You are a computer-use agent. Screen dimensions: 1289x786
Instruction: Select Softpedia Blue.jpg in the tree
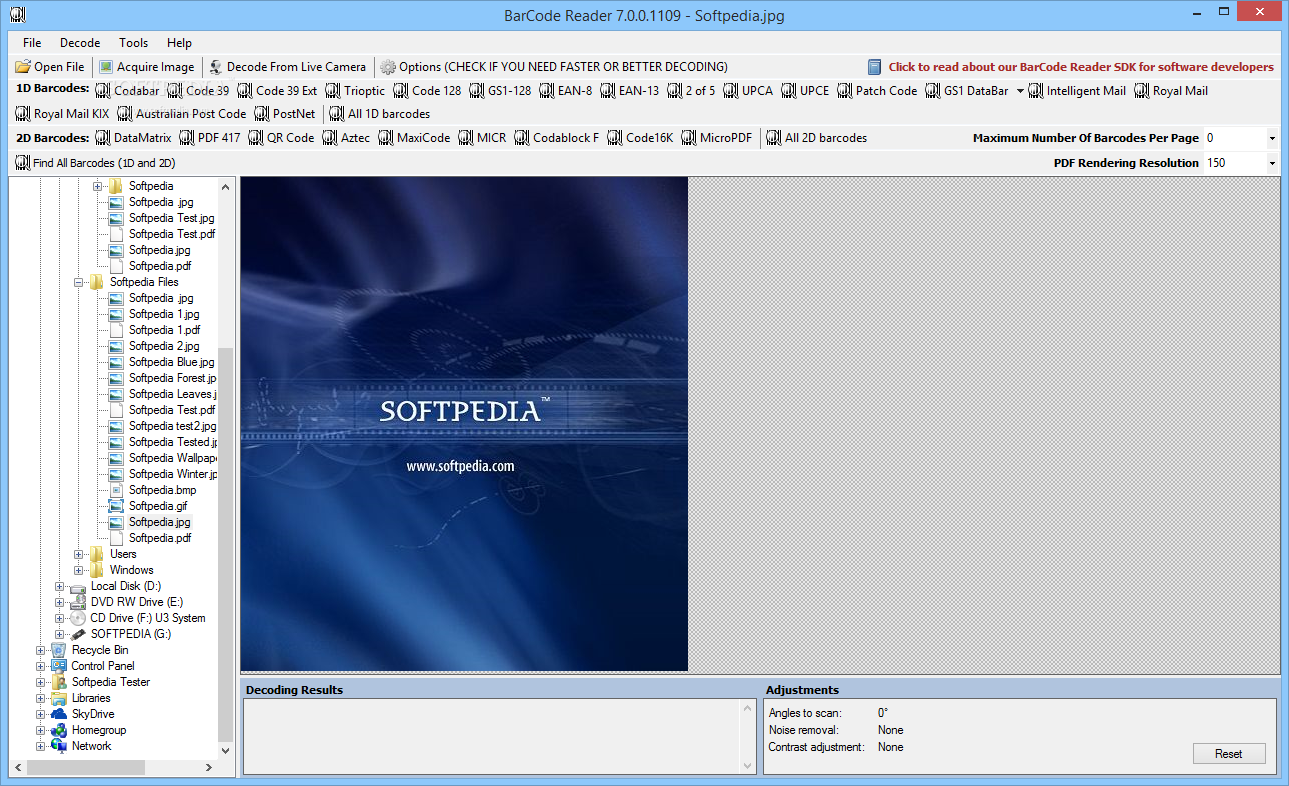(x=171, y=362)
